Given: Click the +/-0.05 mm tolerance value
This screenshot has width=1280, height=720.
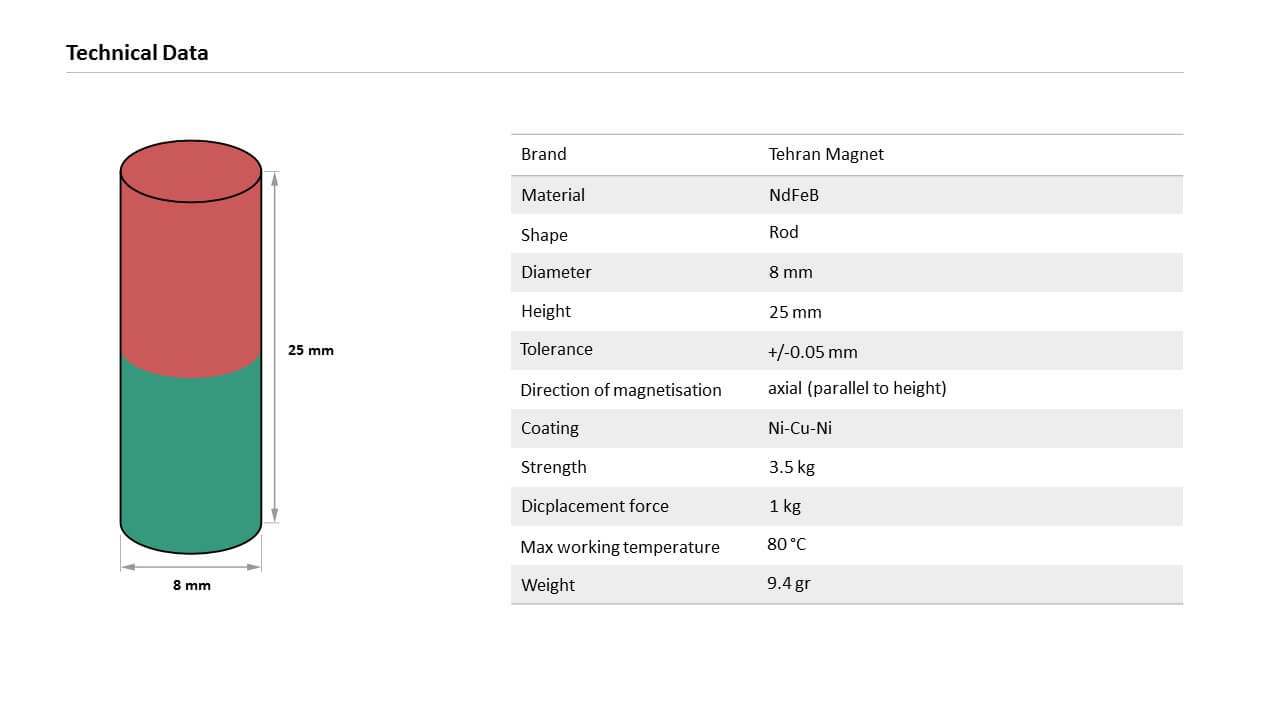Looking at the screenshot, I should tap(812, 352).
